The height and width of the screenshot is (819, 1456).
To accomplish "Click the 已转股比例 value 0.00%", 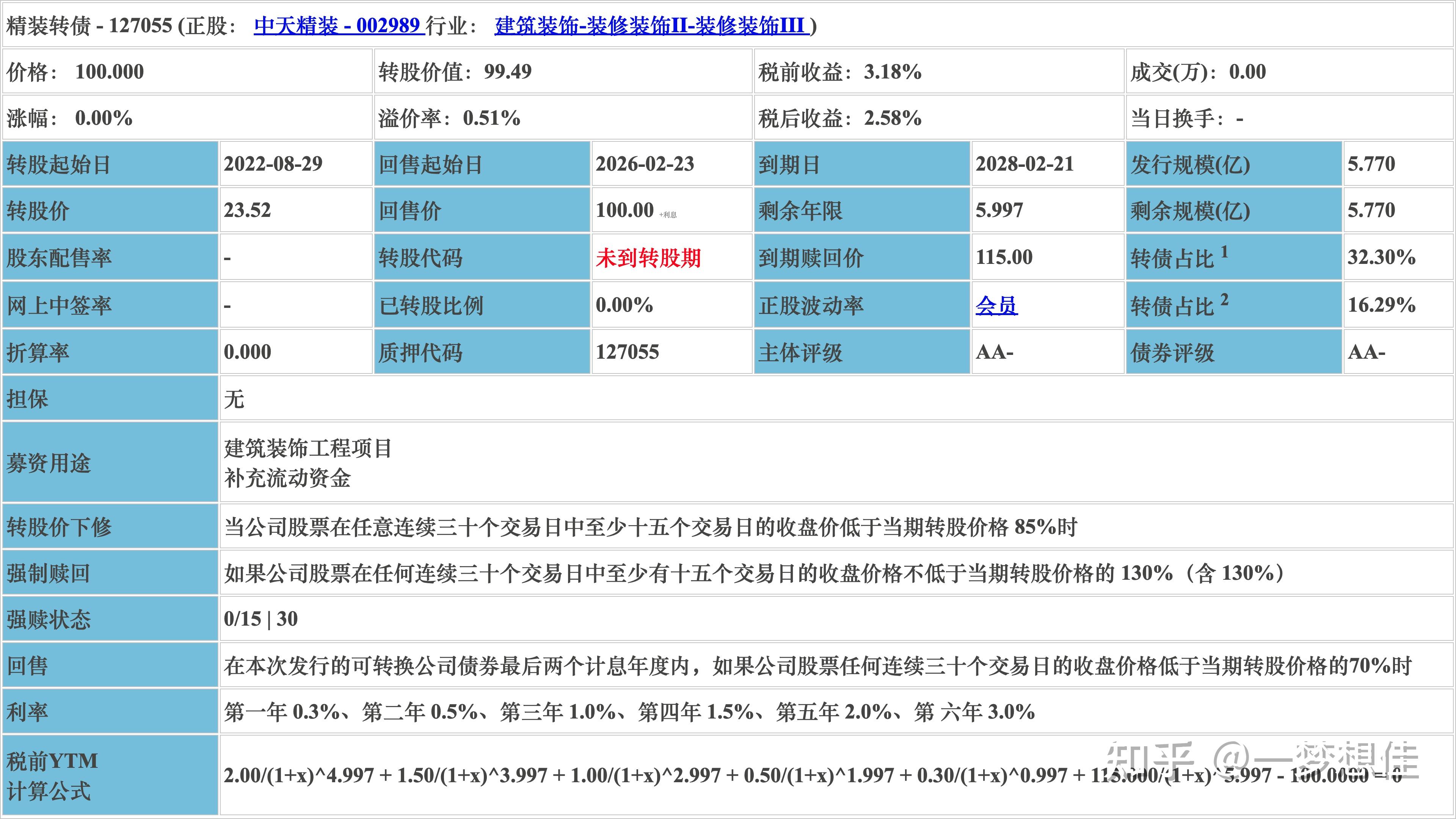I will click(x=624, y=305).
